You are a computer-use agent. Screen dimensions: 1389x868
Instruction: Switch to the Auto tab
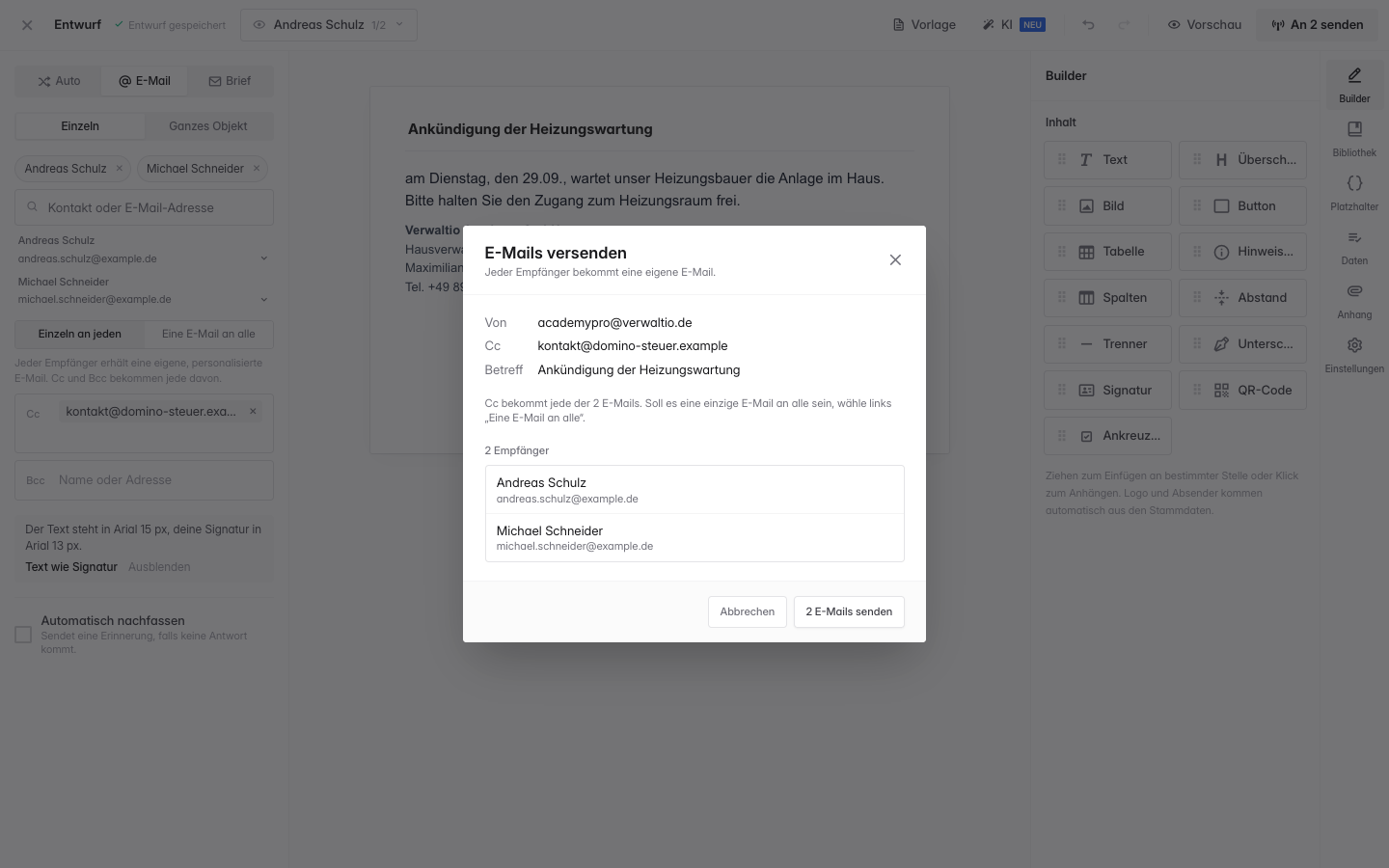(x=59, y=81)
